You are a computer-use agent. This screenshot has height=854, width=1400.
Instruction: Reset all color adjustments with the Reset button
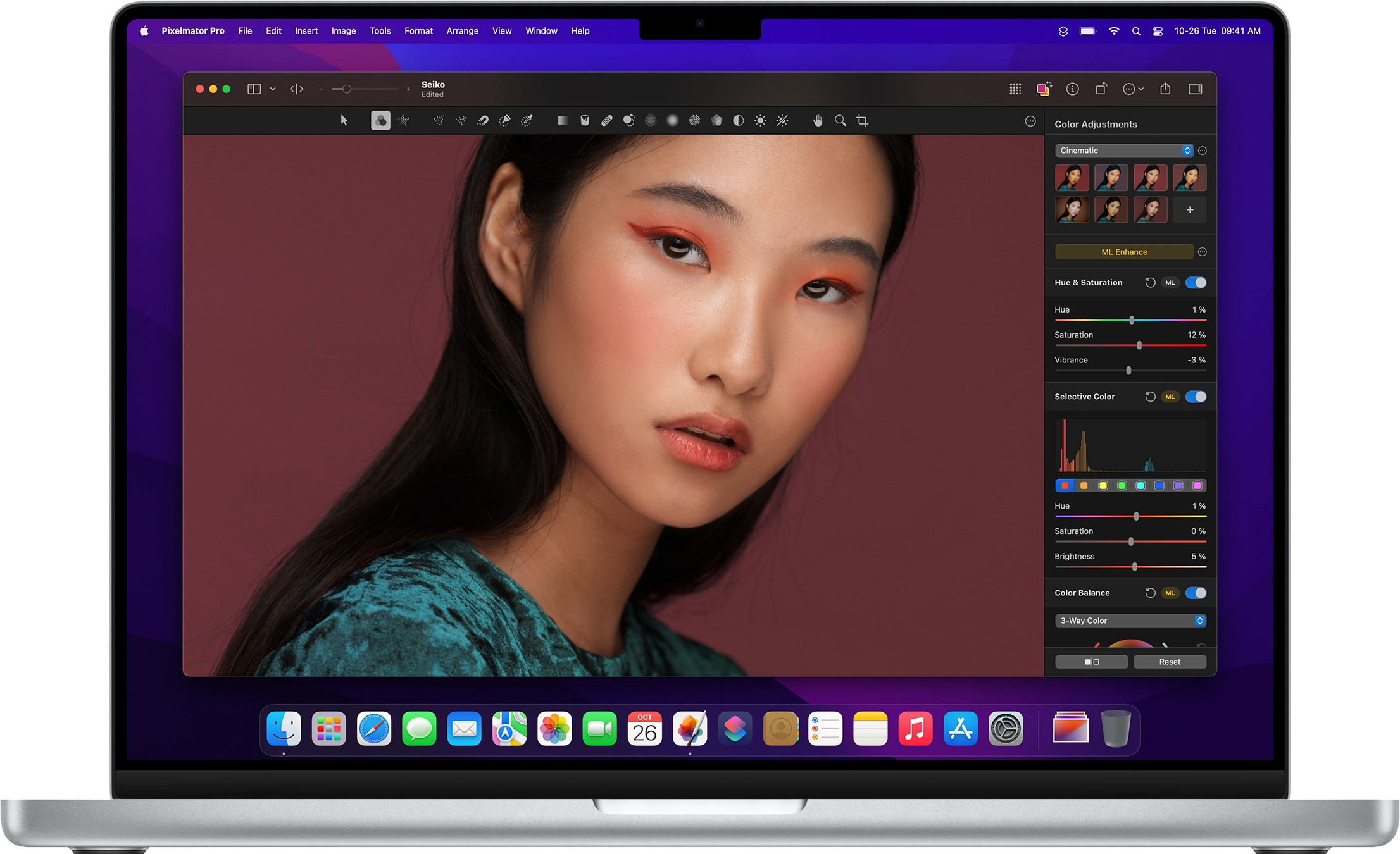click(1170, 661)
